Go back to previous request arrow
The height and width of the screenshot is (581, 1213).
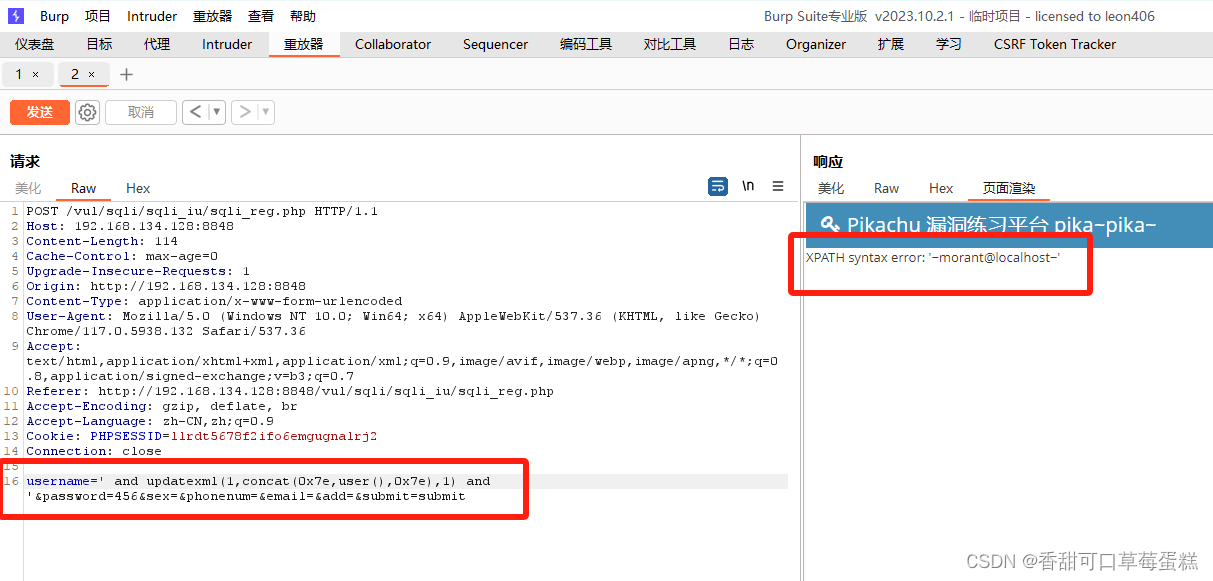point(195,112)
